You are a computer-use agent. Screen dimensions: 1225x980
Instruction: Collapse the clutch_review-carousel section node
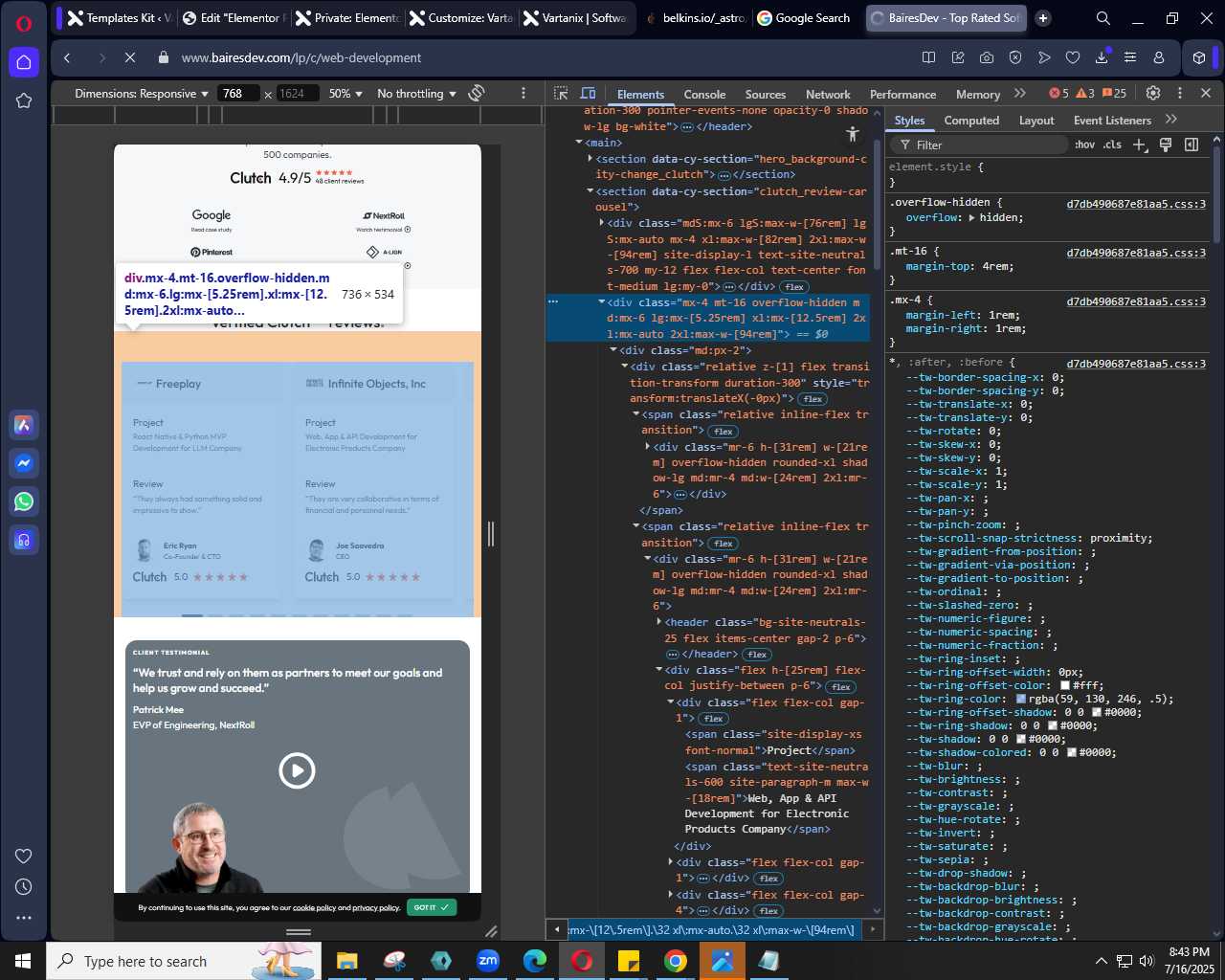click(x=590, y=191)
